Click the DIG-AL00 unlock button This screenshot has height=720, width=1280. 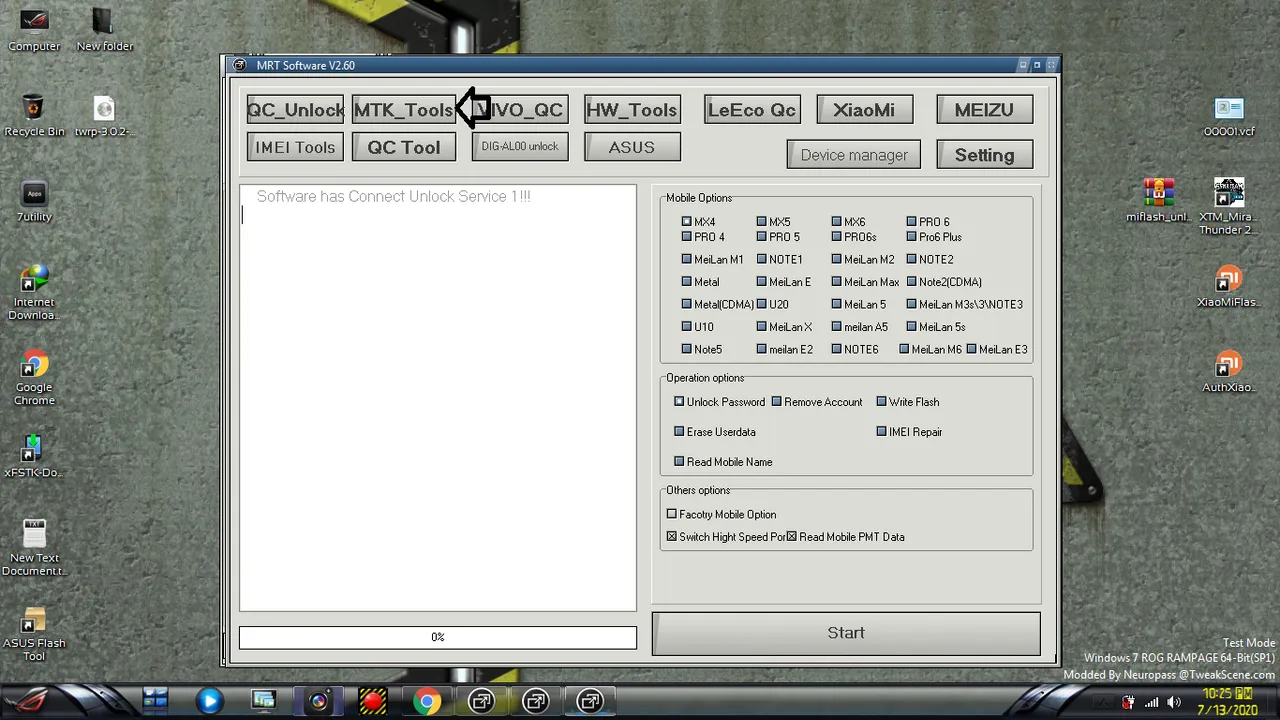point(520,147)
